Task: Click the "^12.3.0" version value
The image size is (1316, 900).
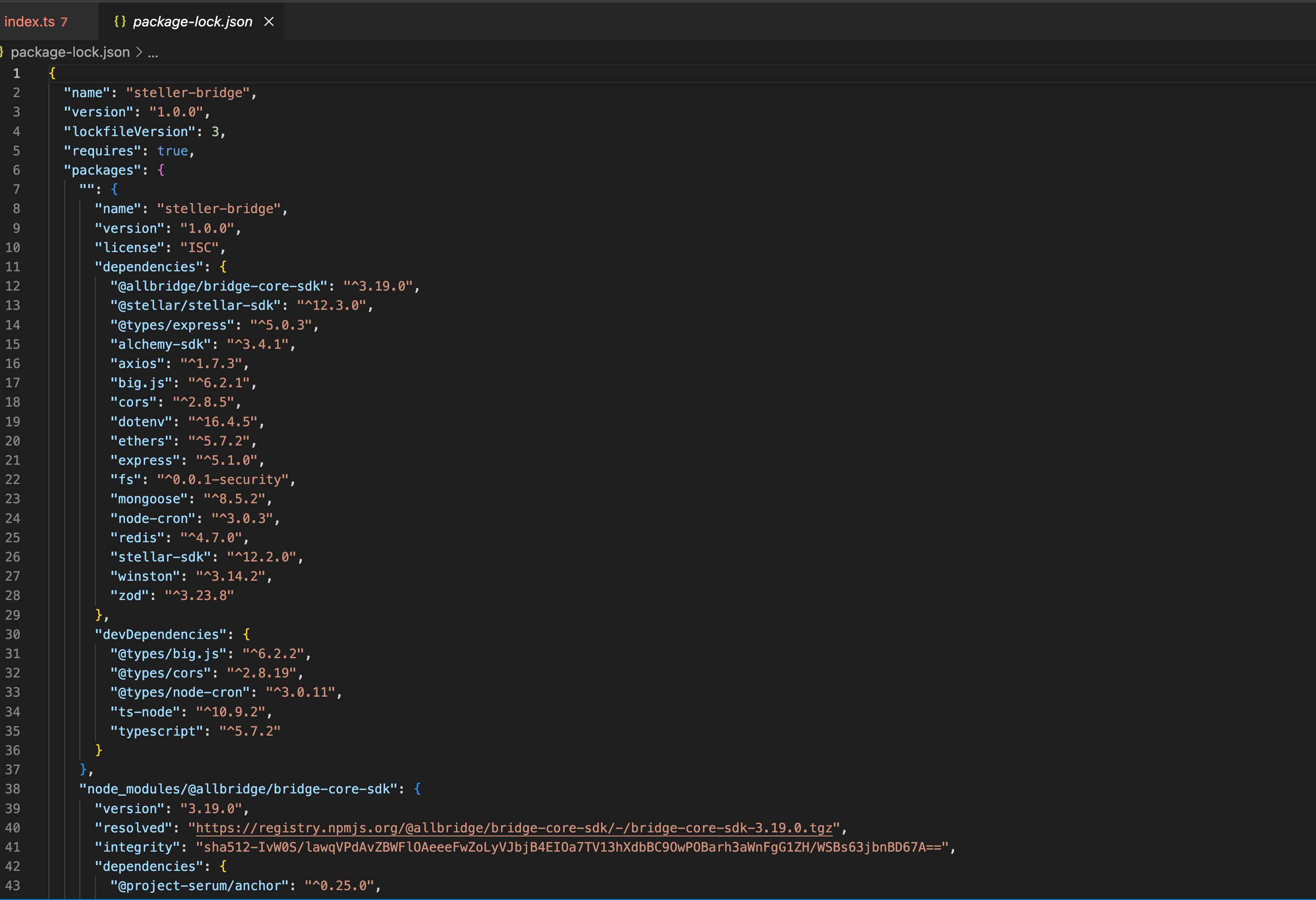Action: [x=332, y=306]
